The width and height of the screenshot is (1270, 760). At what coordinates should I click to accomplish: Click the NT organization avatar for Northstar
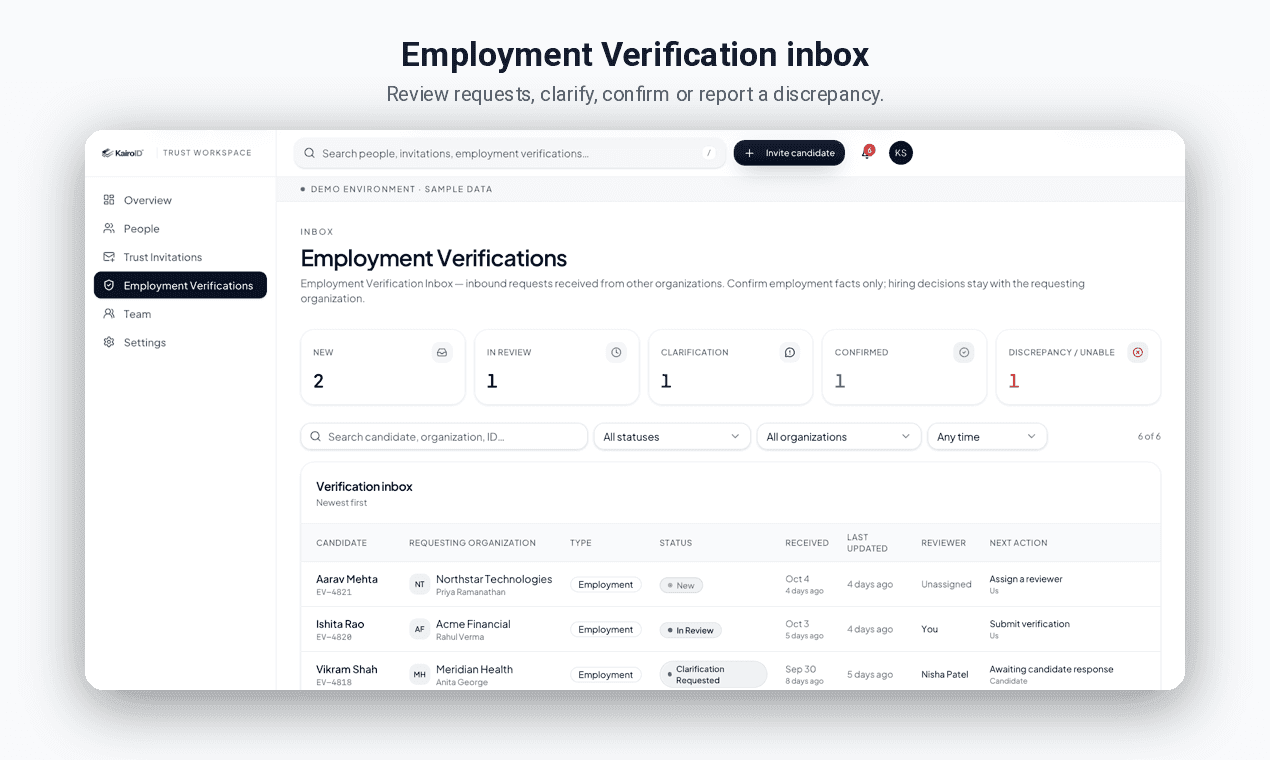point(420,585)
